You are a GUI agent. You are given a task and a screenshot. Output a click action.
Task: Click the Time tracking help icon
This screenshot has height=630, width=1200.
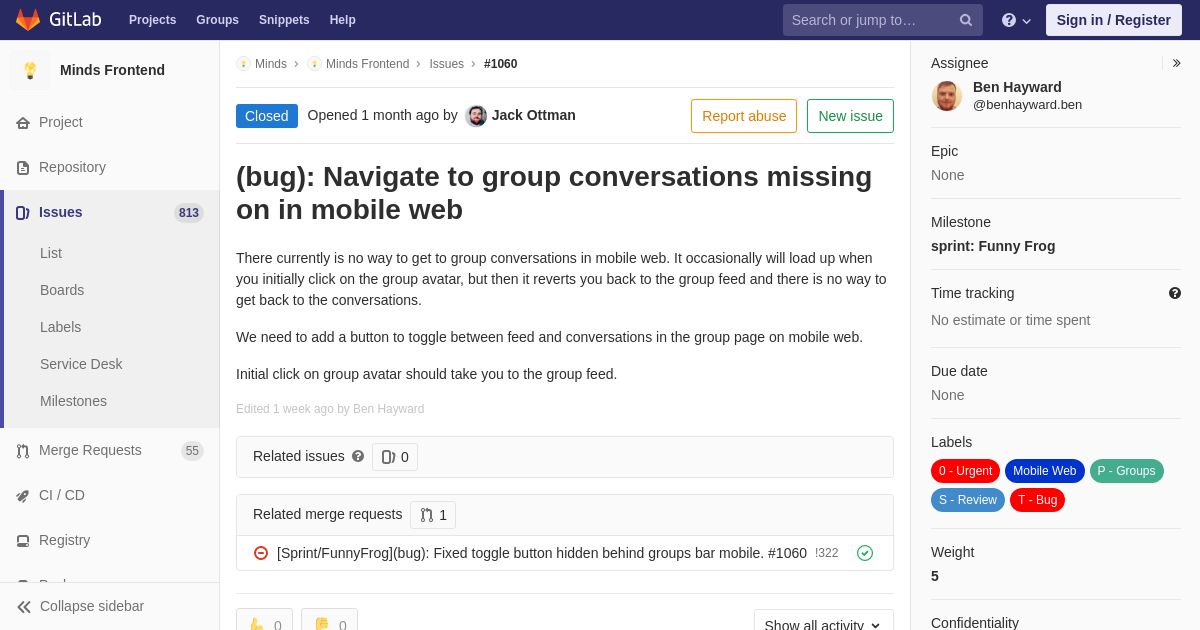(1175, 293)
